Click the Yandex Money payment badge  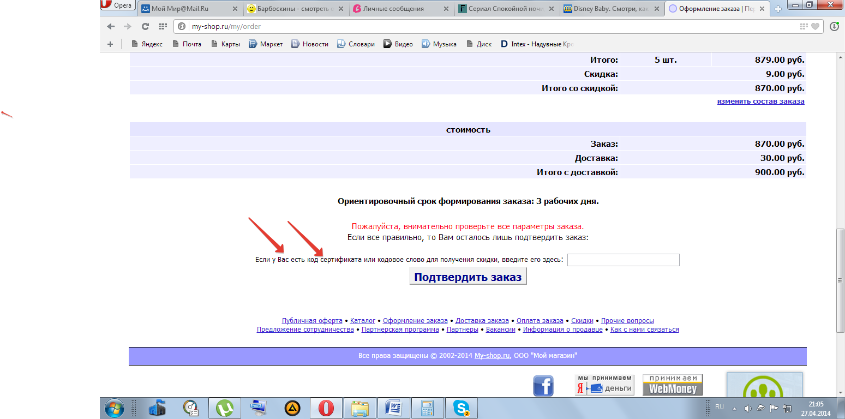606,384
